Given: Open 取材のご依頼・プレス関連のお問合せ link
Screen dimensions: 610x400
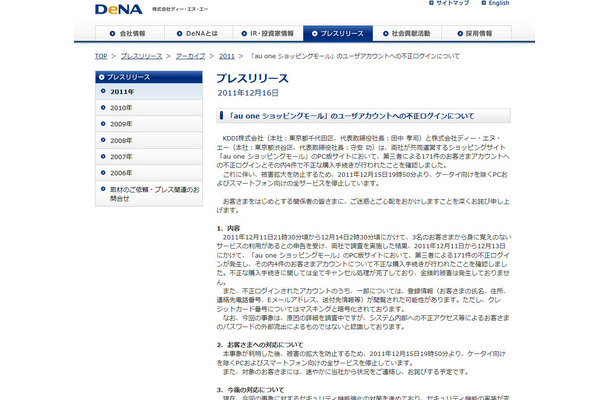Looking at the screenshot, I should (x=149, y=194).
